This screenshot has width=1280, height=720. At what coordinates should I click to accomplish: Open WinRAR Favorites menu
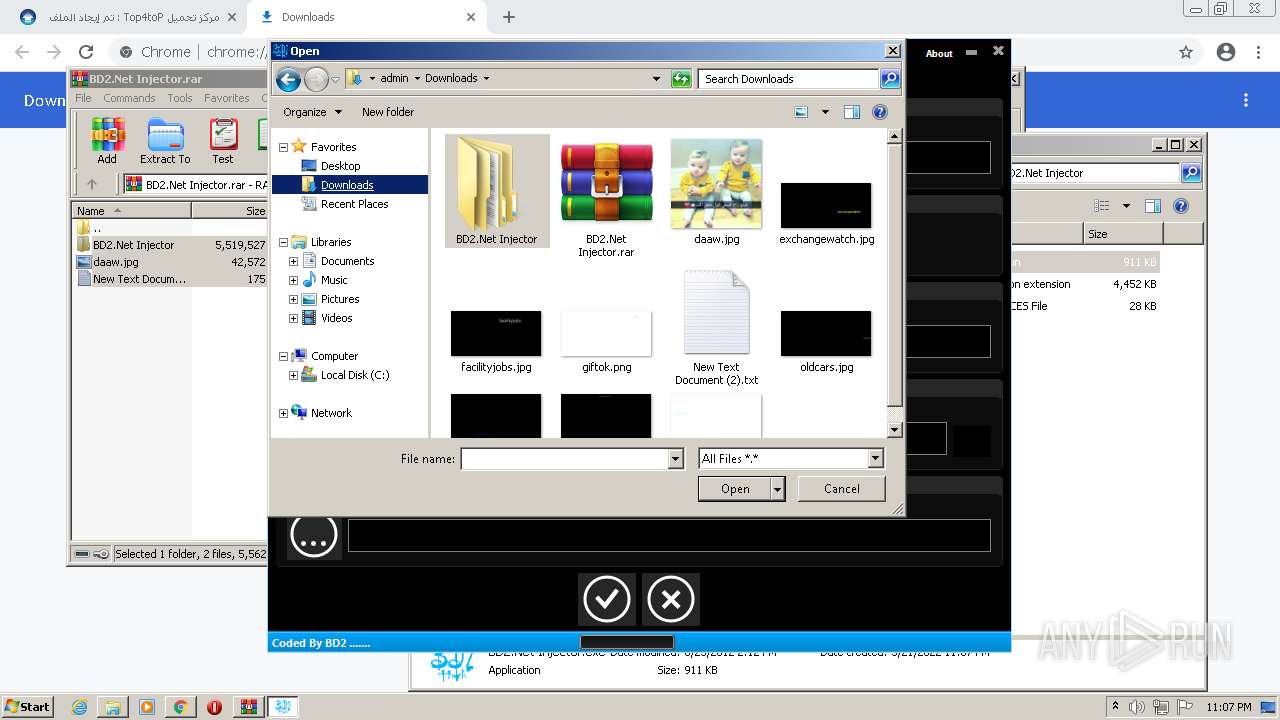[x=227, y=98]
